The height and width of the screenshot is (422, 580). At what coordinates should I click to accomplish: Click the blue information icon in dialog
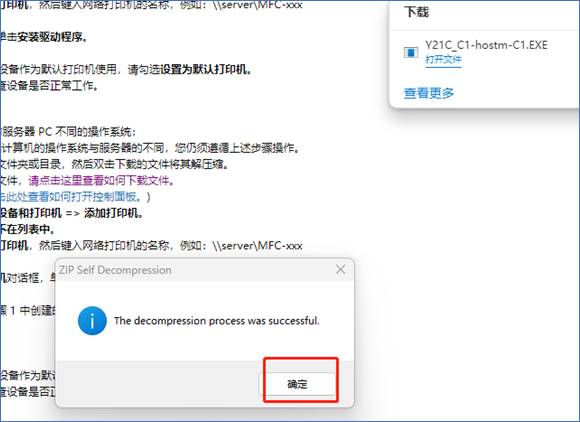(x=92, y=321)
